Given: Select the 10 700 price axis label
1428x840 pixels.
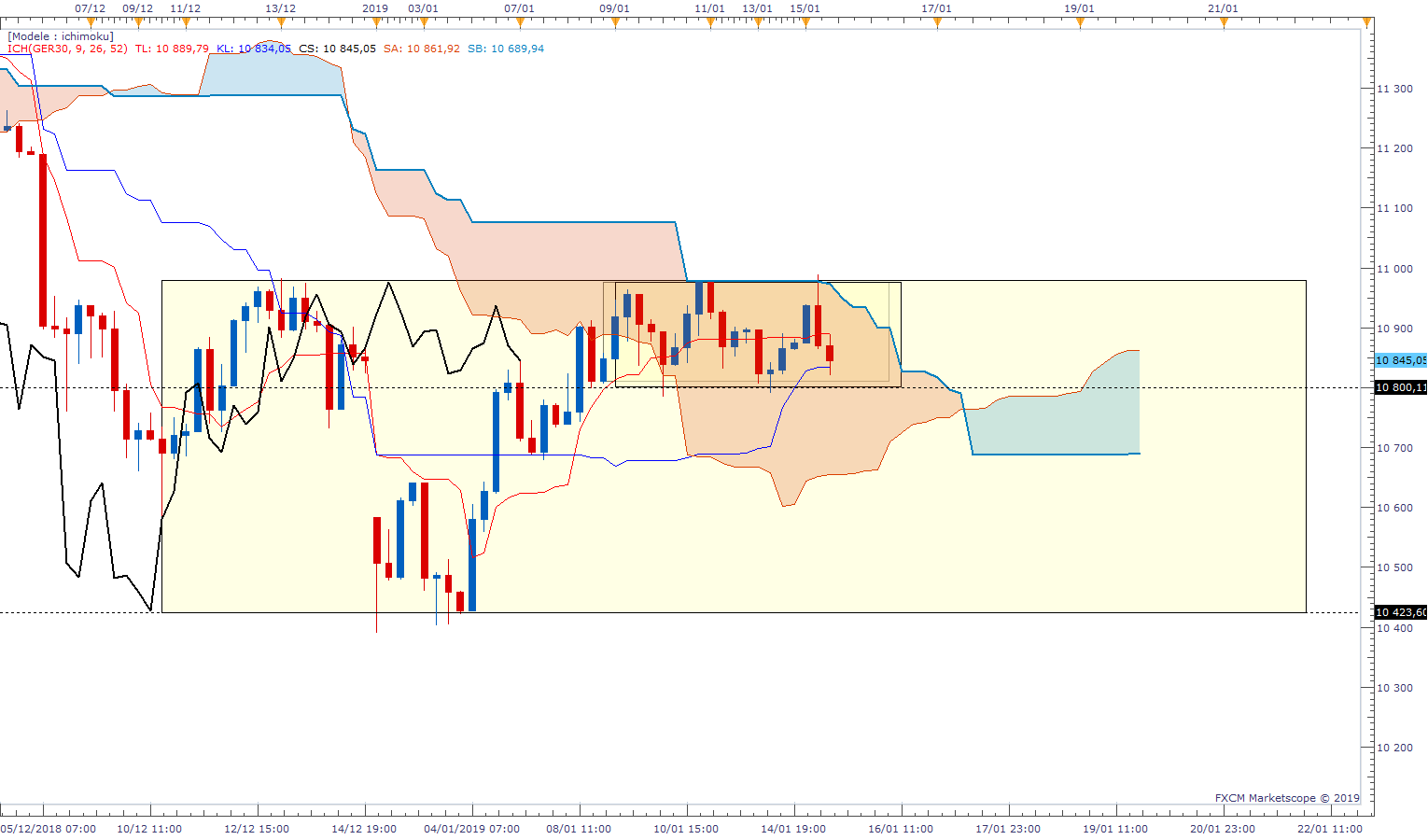Looking at the screenshot, I should (x=1395, y=448).
